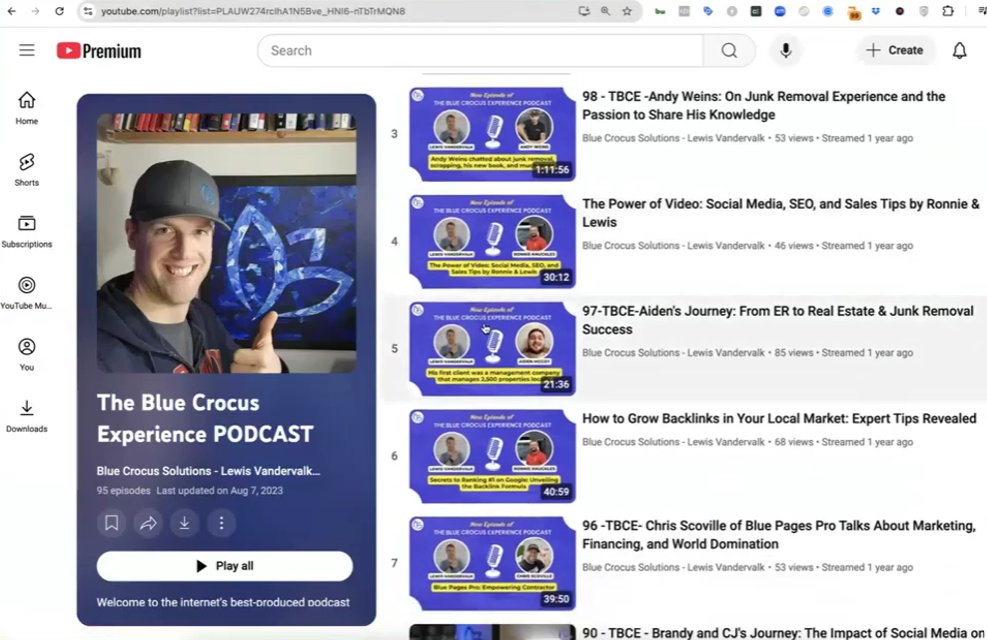Click browser back arrow
987x640 pixels.
[11, 11]
